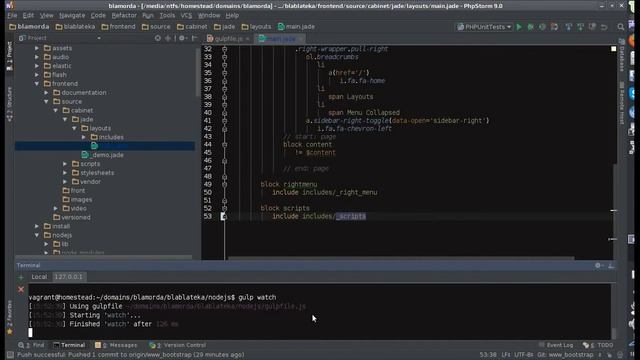Toggle the code fold marker on line 49
Image resolution: width=640 pixels, height=360 pixels.
coord(224,184)
